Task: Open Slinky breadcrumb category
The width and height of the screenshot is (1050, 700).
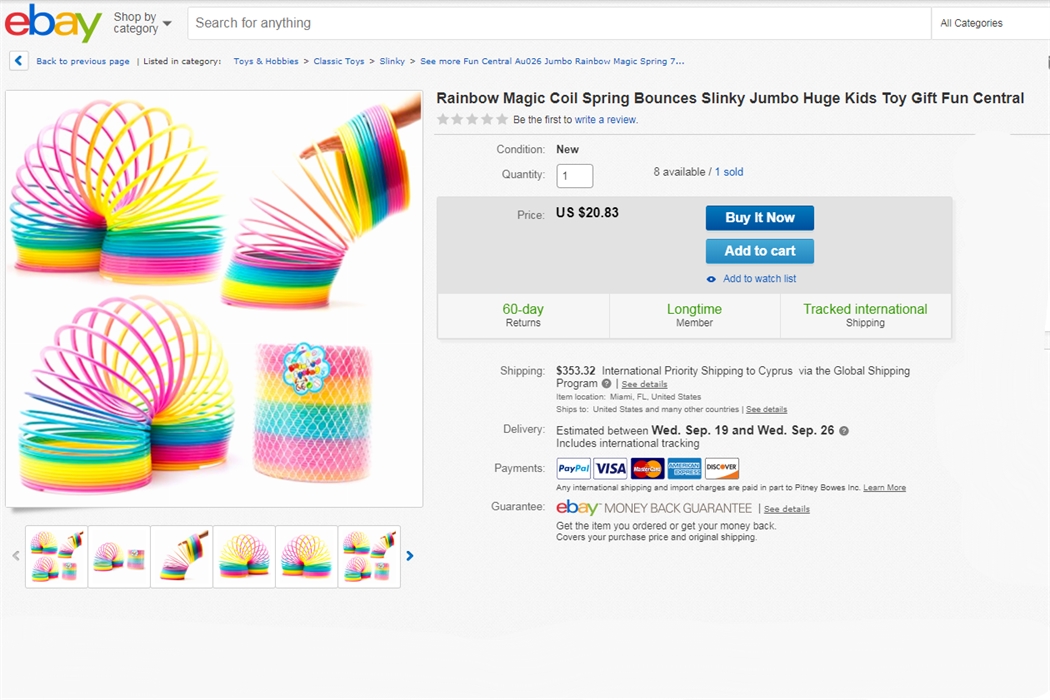Action: 392,61
